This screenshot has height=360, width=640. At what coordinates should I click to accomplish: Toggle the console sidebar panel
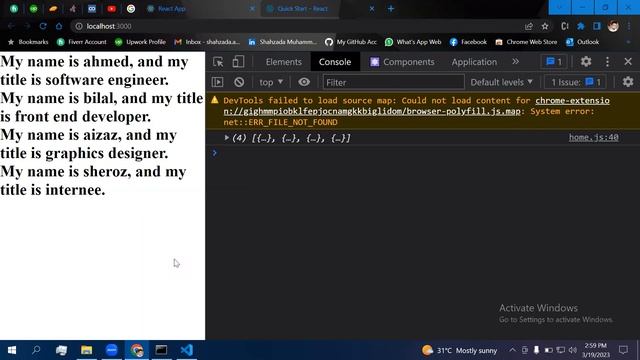tap(218, 82)
